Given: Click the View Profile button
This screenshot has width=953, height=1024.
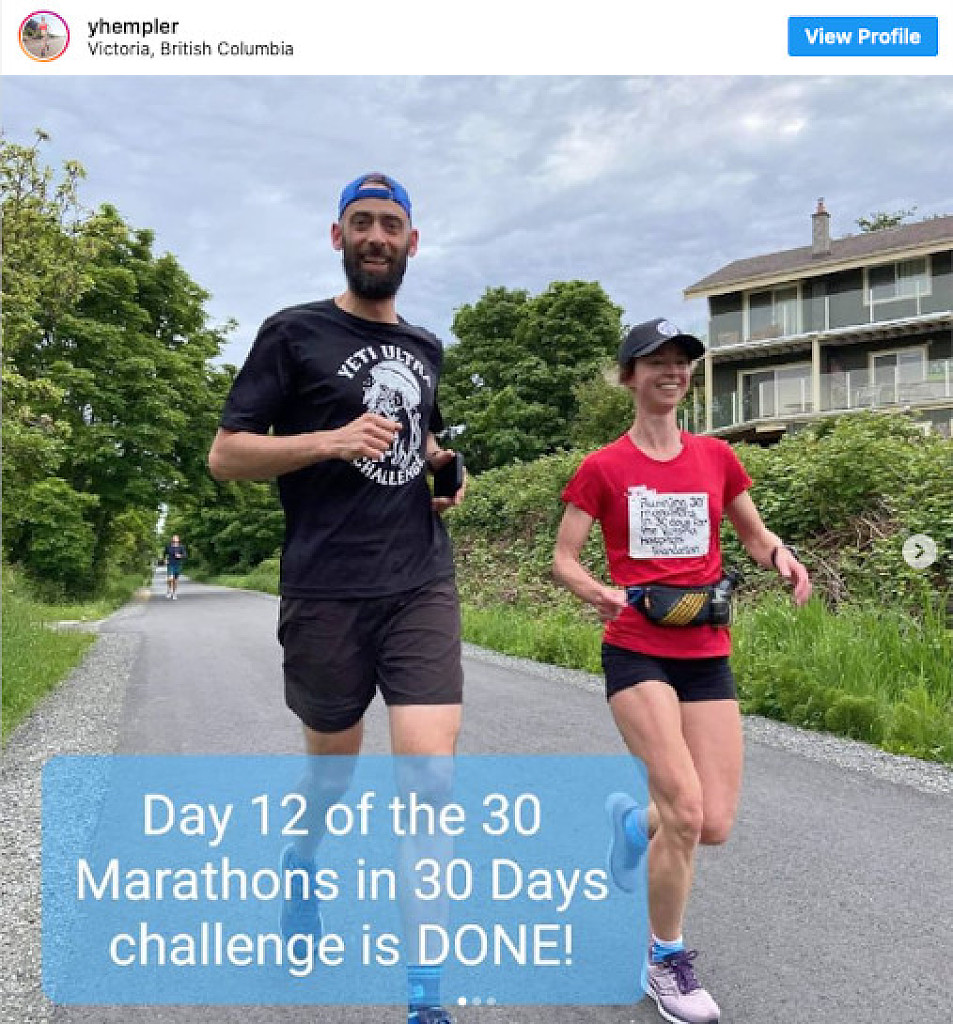Looking at the screenshot, I should 862,36.
